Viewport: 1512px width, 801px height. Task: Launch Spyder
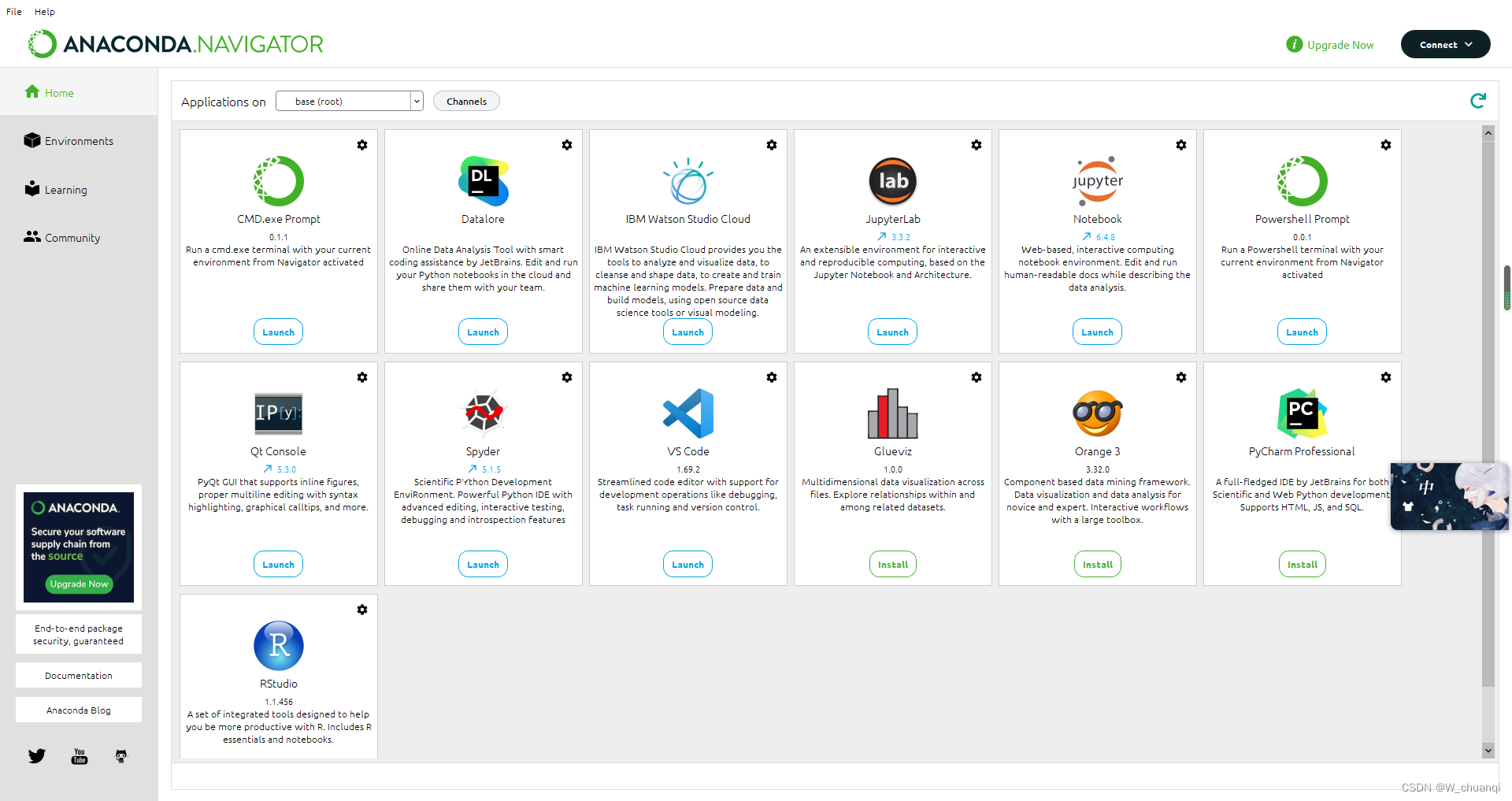pyautogui.click(x=483, y=564)
